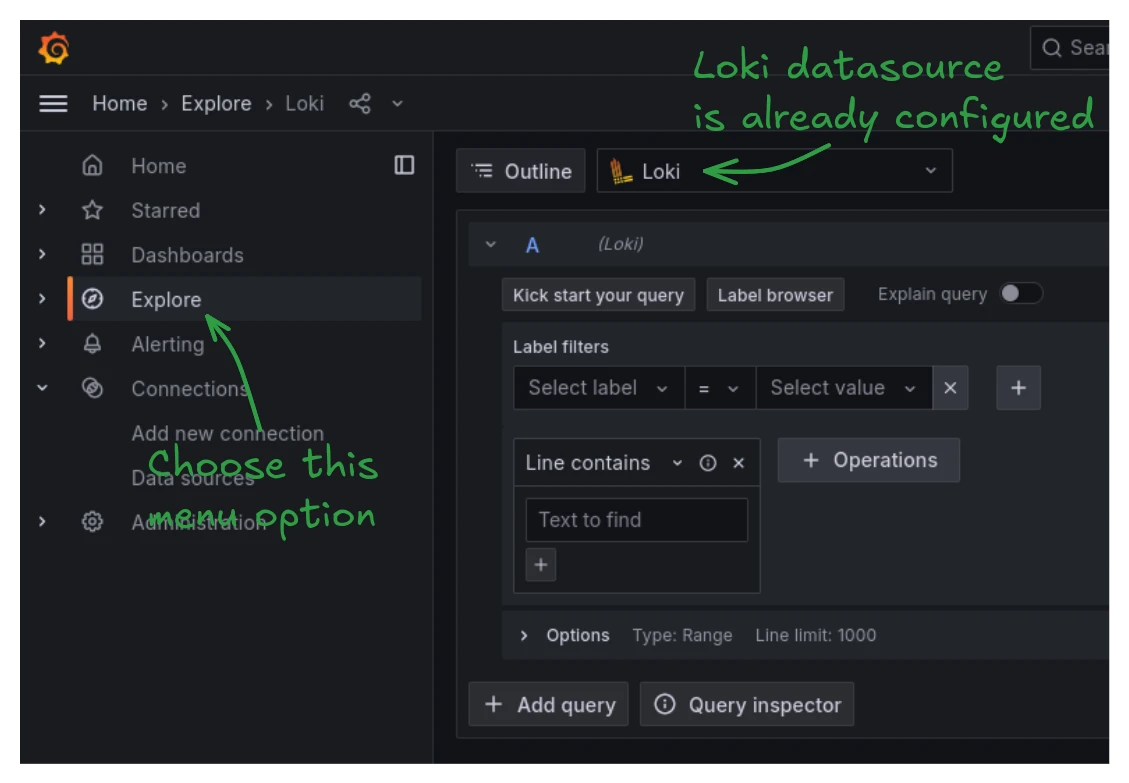This screenshot has width=1129, height=783.
Task: Open the Select value dropdown
Action: click(x=843, y=388)
